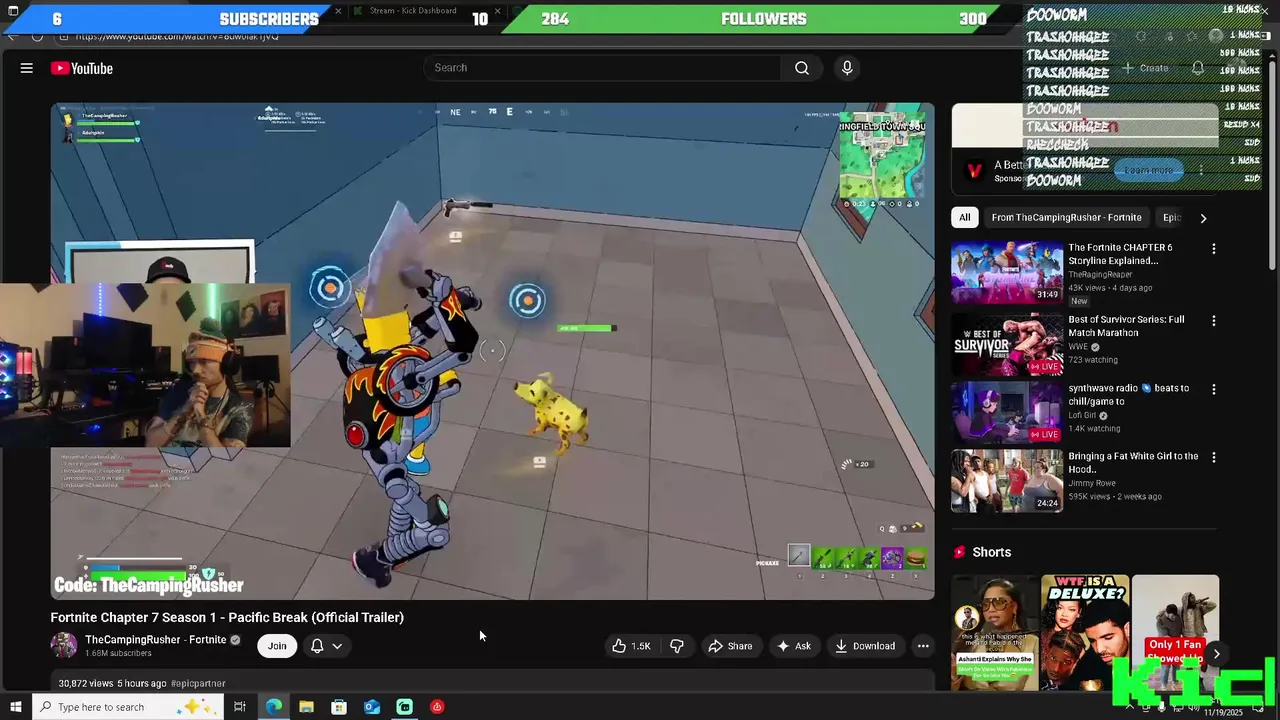Open YouTube notifications bell in header
Viewport: 1280px width, 720px height.
tap(1198, 68)
